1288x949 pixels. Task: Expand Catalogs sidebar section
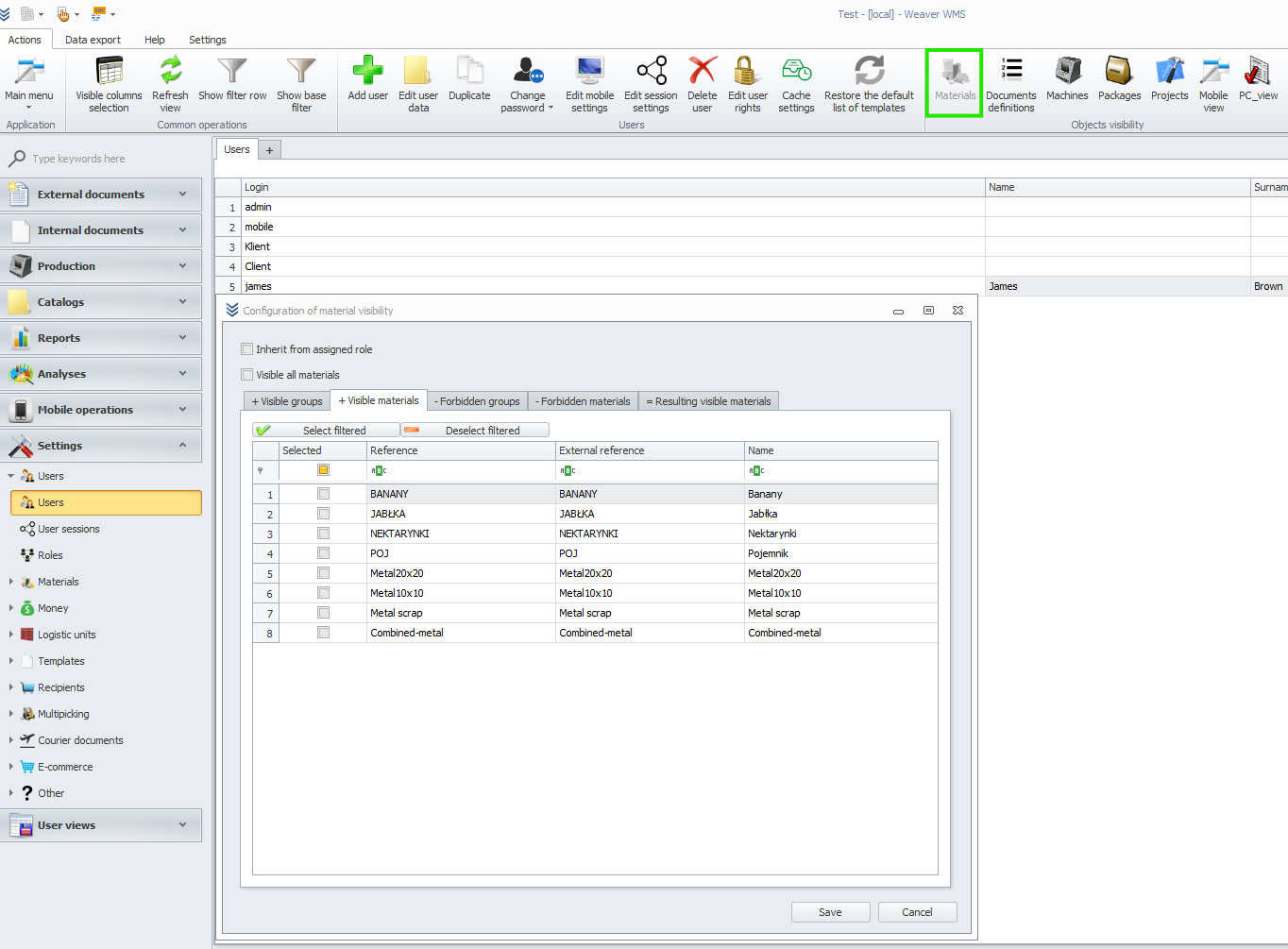(x=101, y=302)
